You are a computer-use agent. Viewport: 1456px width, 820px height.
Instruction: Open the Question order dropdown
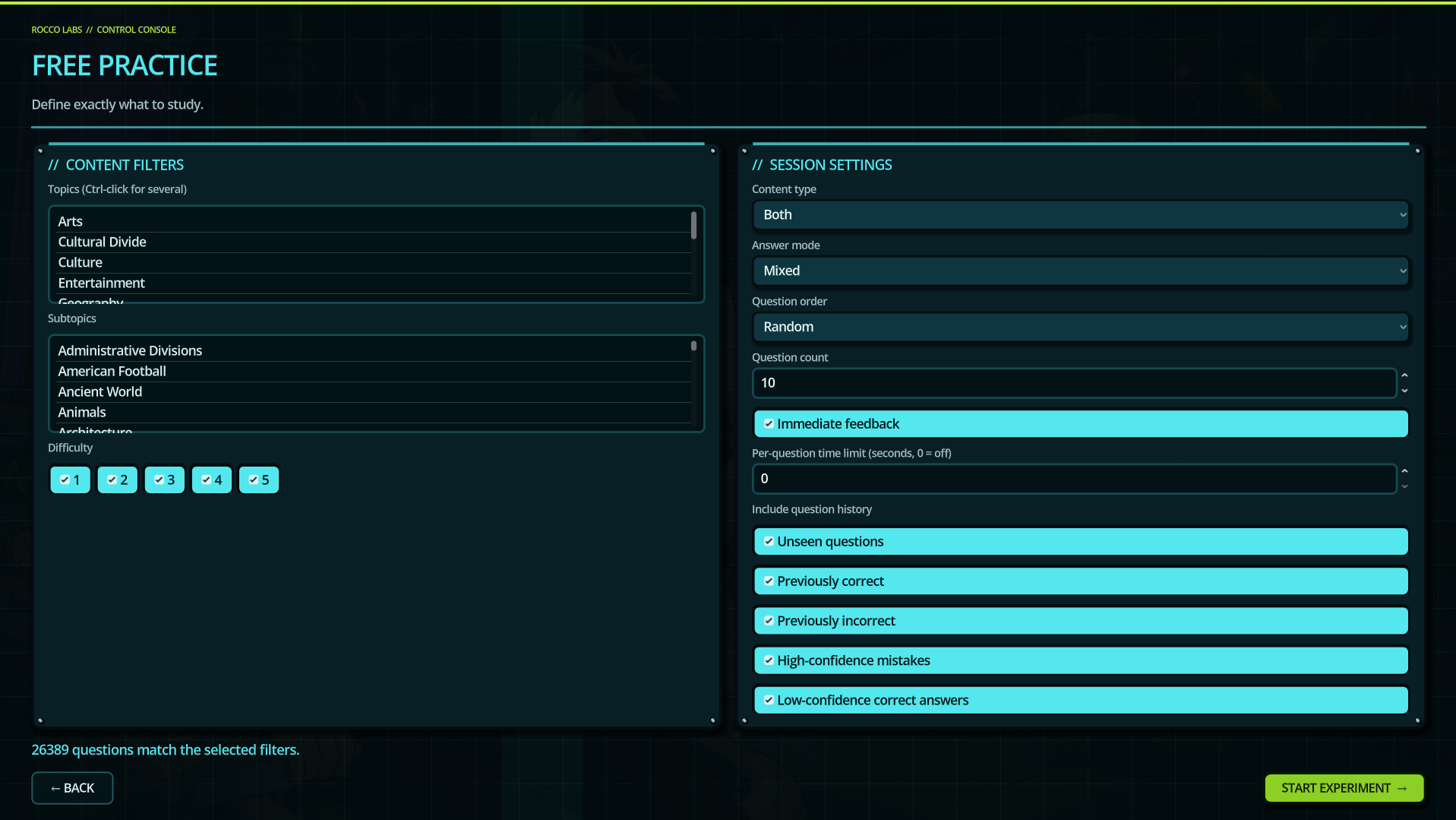(x=1081, y=327)
